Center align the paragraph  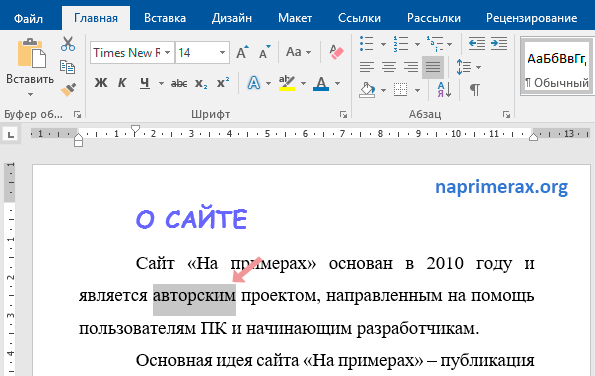click(x=389, y=67)
